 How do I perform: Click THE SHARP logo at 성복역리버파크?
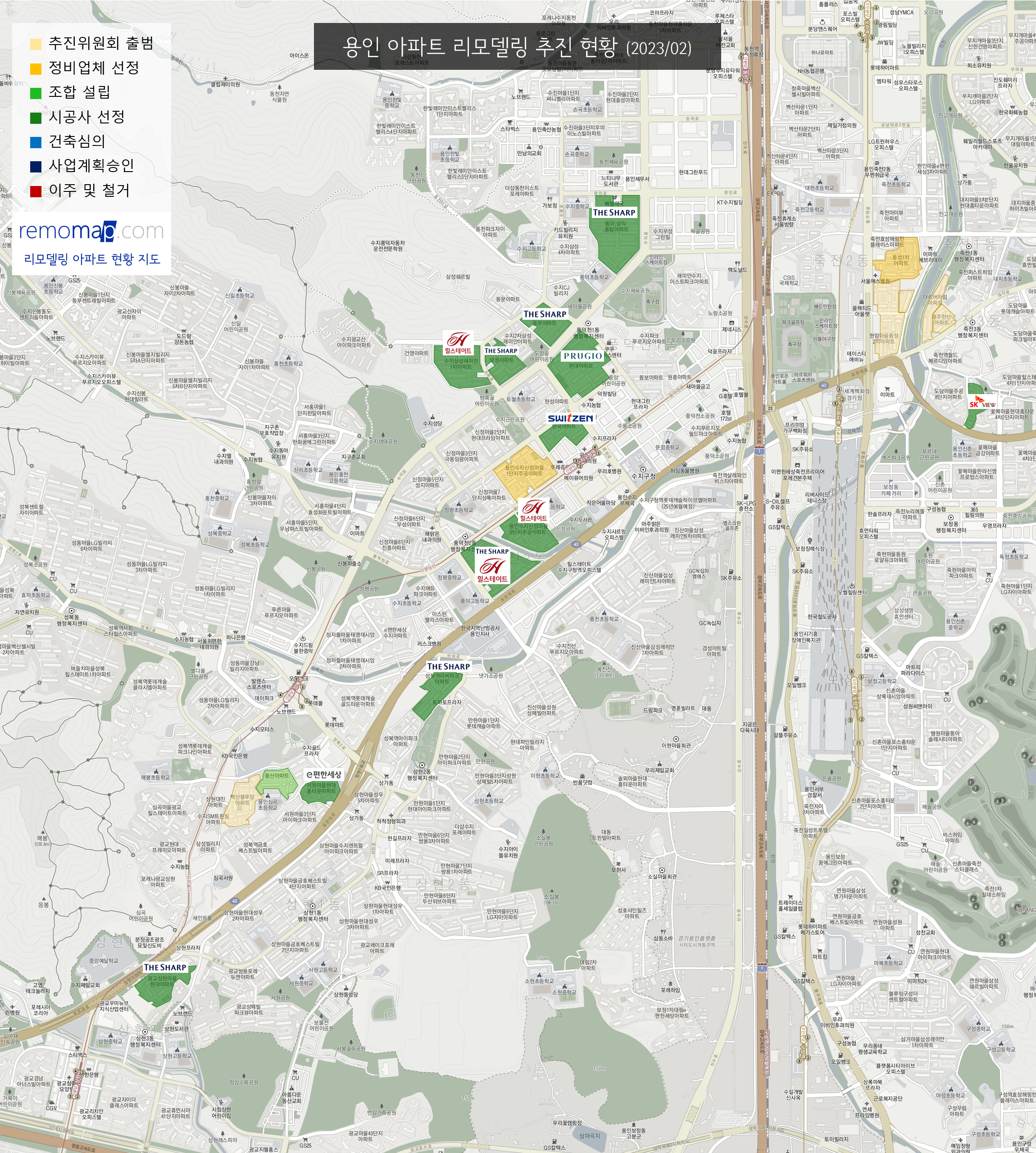(449, 667)
